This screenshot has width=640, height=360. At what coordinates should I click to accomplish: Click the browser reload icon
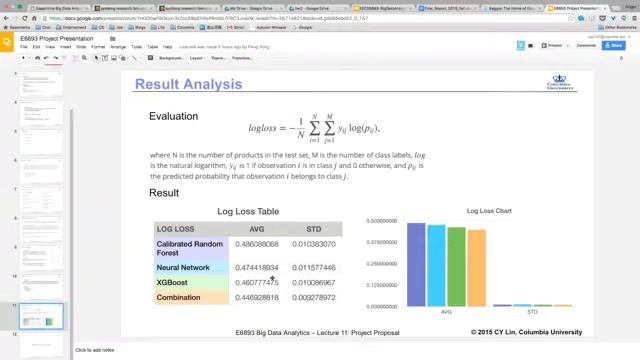[25, 18]
